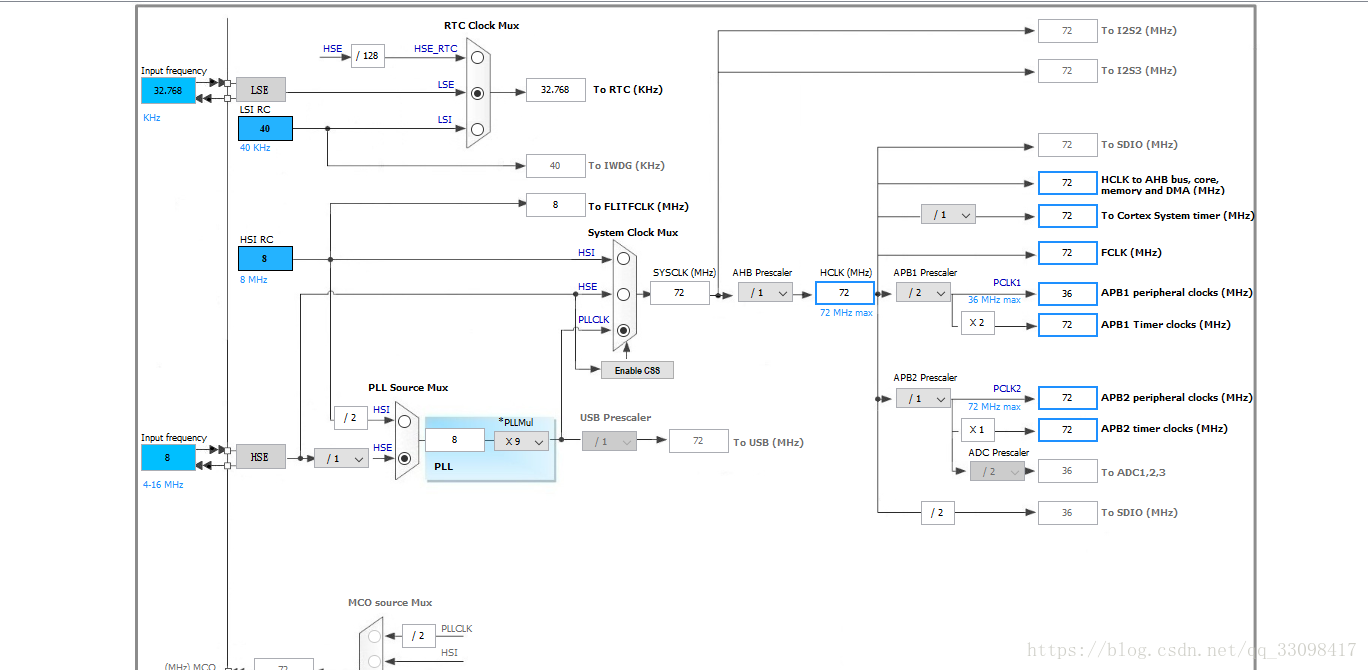Open the HSE input divider dropdown

[x=341, y=458]
